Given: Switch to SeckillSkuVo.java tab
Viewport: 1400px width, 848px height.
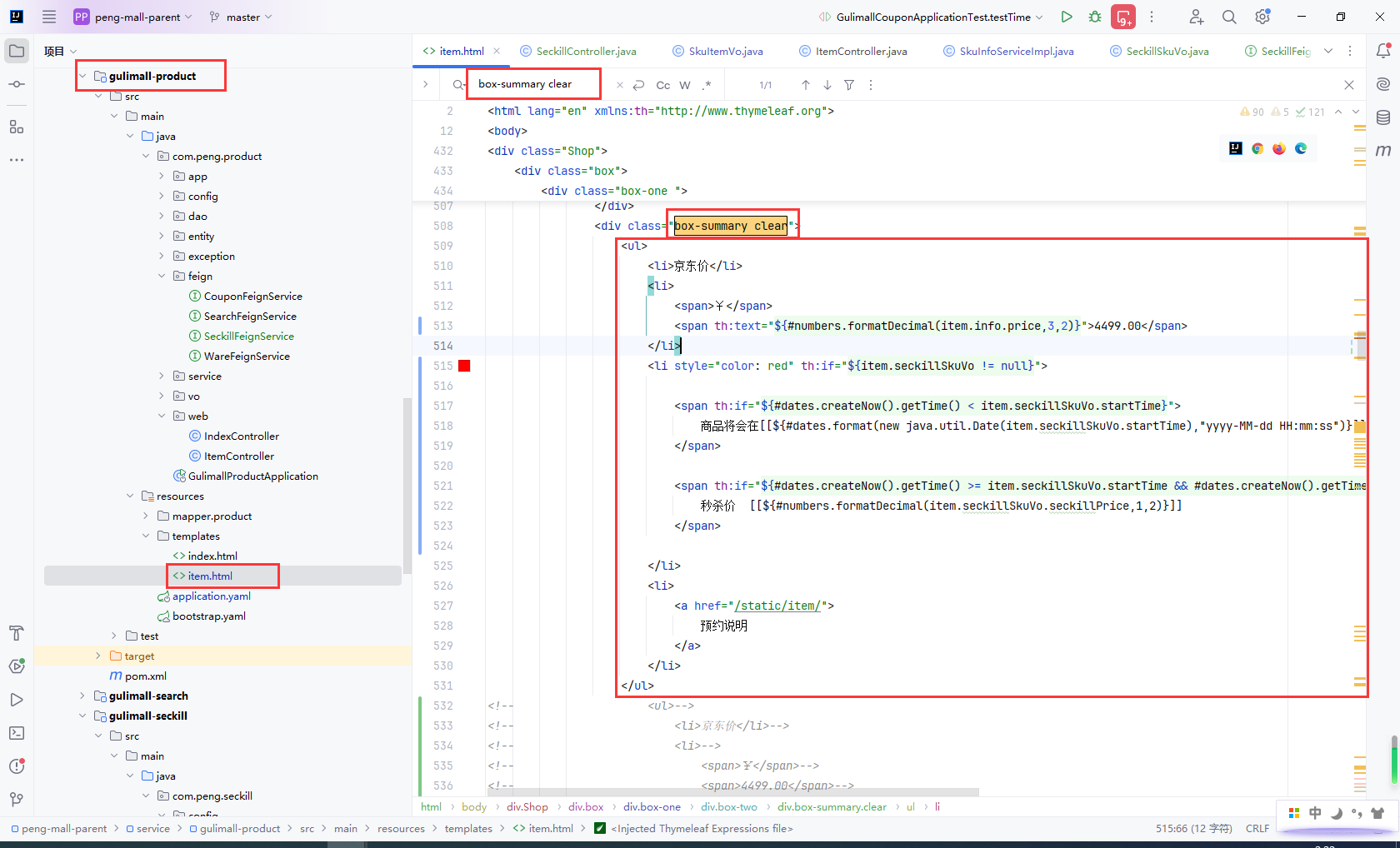Looking at the screenshot, I should point(1159,51).
